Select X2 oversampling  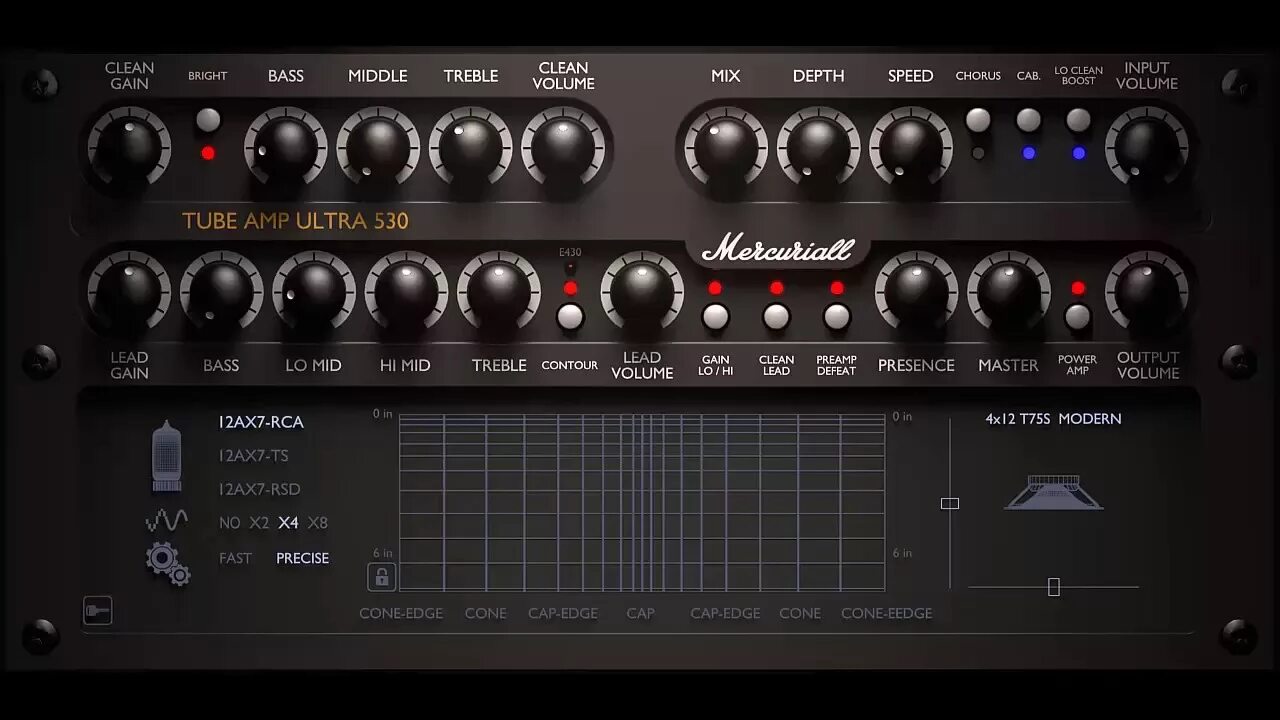(x=259, y=523)
